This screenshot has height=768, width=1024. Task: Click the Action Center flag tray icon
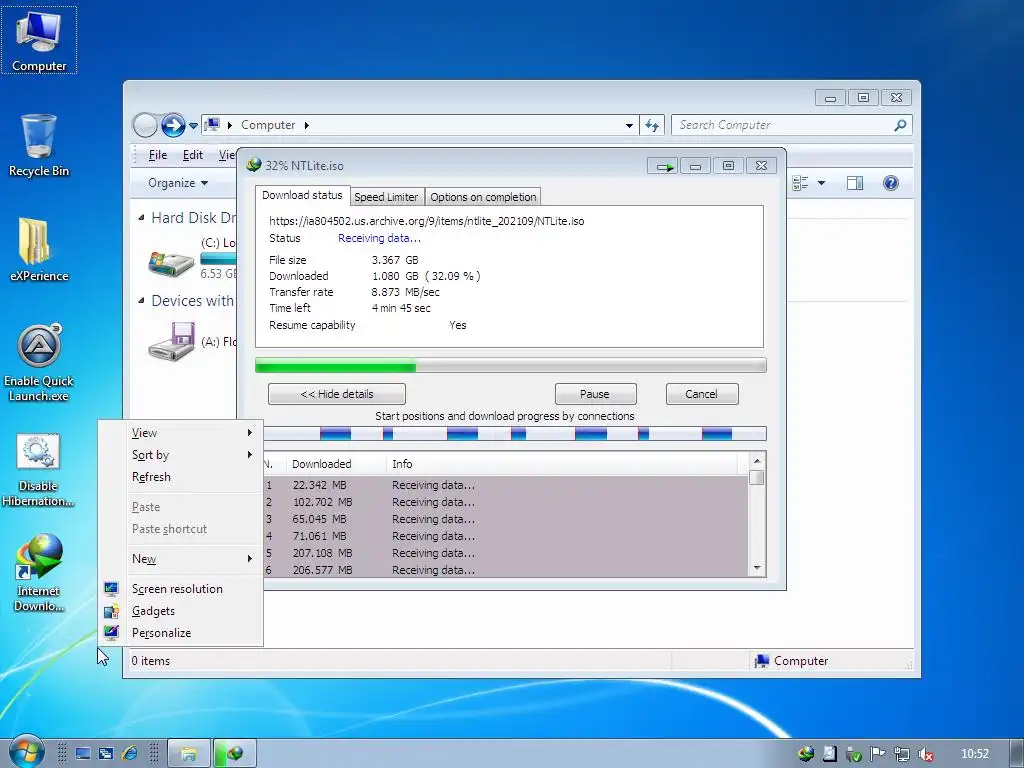coord(877,754)
